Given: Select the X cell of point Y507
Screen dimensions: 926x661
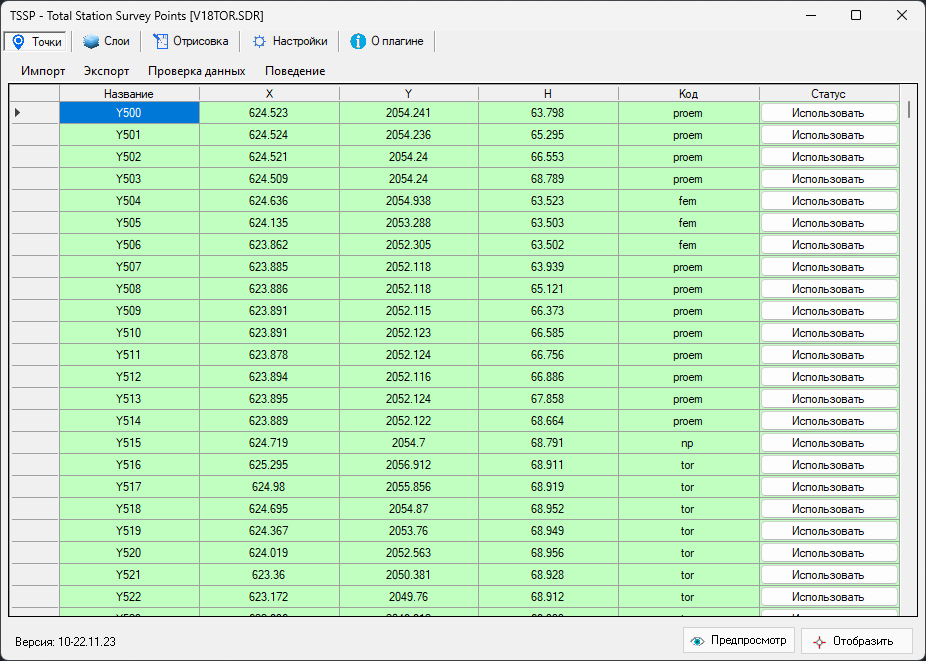Looking at the screenshot, I should click(x=268, y=267).
